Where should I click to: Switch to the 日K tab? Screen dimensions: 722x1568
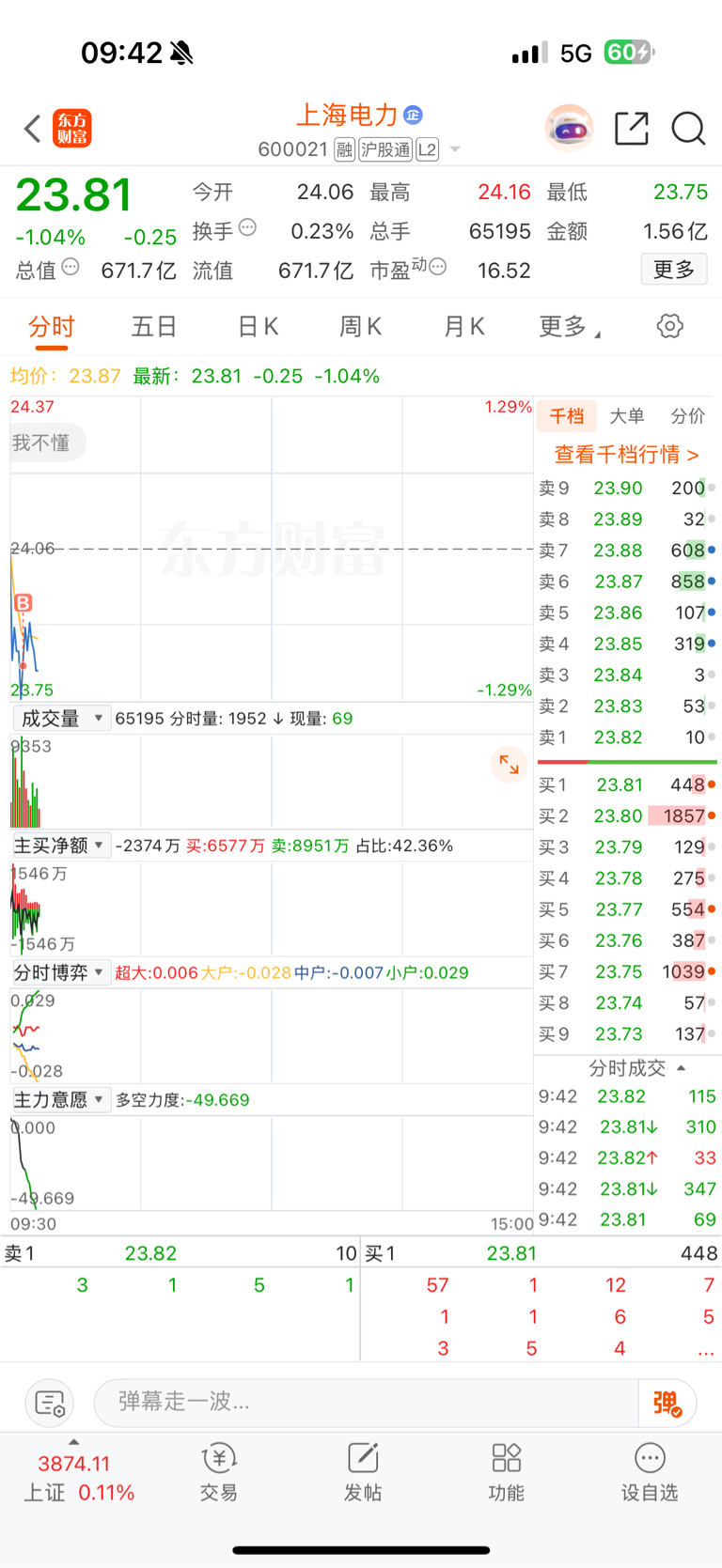[x=258, y=327]
